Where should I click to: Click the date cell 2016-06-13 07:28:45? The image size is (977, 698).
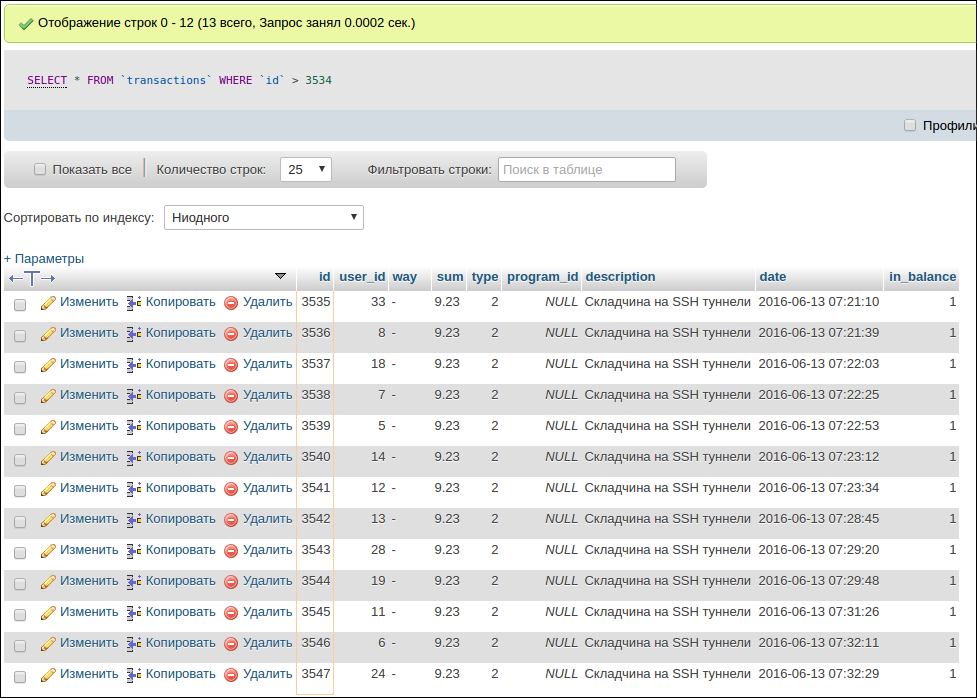[x=819, y=519]
